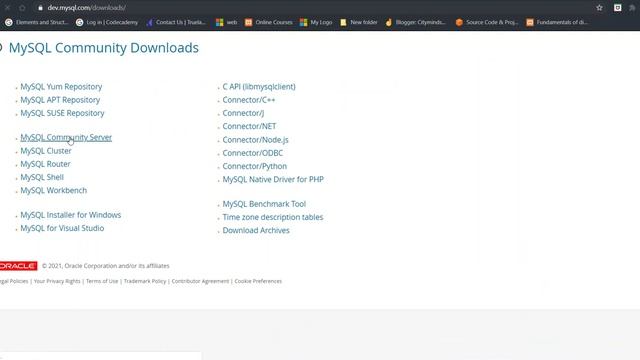Open MySQL Native Driver for PHP link
The height and width of the screenshot is (360, 640).
[273, 179]
